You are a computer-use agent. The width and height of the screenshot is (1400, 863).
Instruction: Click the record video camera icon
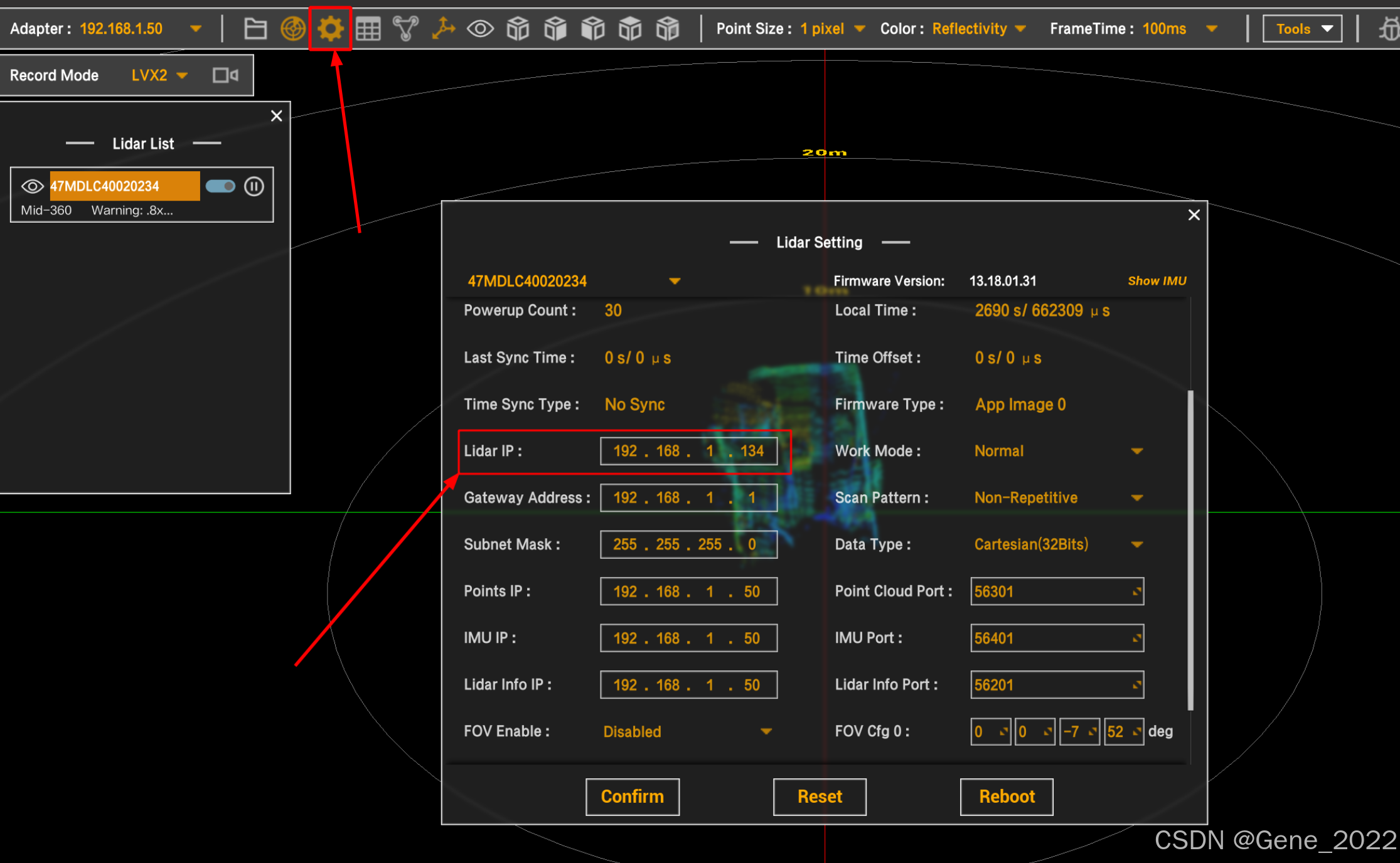point(225,75)
